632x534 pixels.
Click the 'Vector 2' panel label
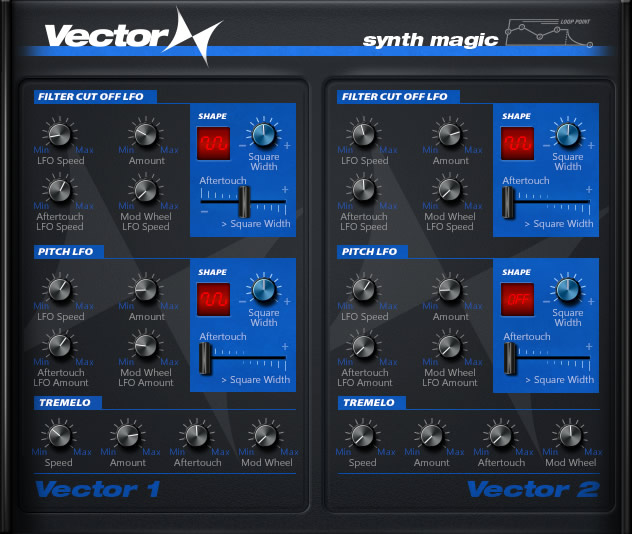533,489
